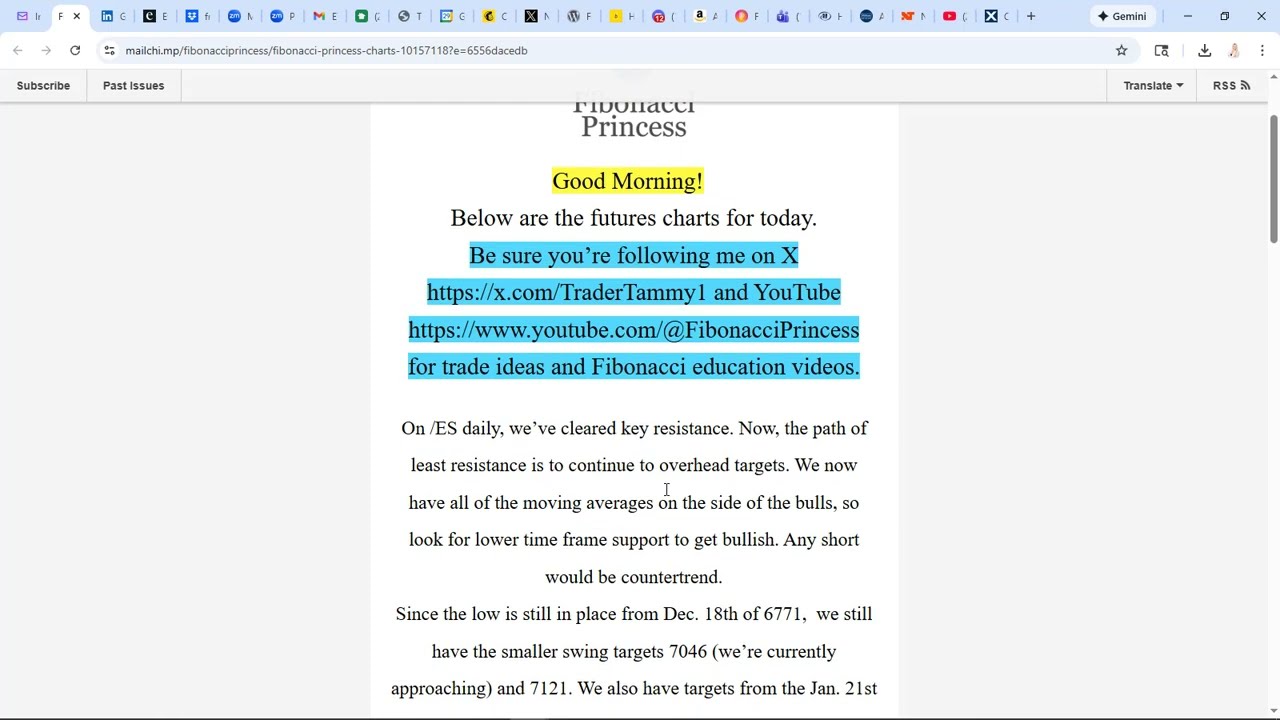Click the vertical page scrollbar thumb

1273,178
